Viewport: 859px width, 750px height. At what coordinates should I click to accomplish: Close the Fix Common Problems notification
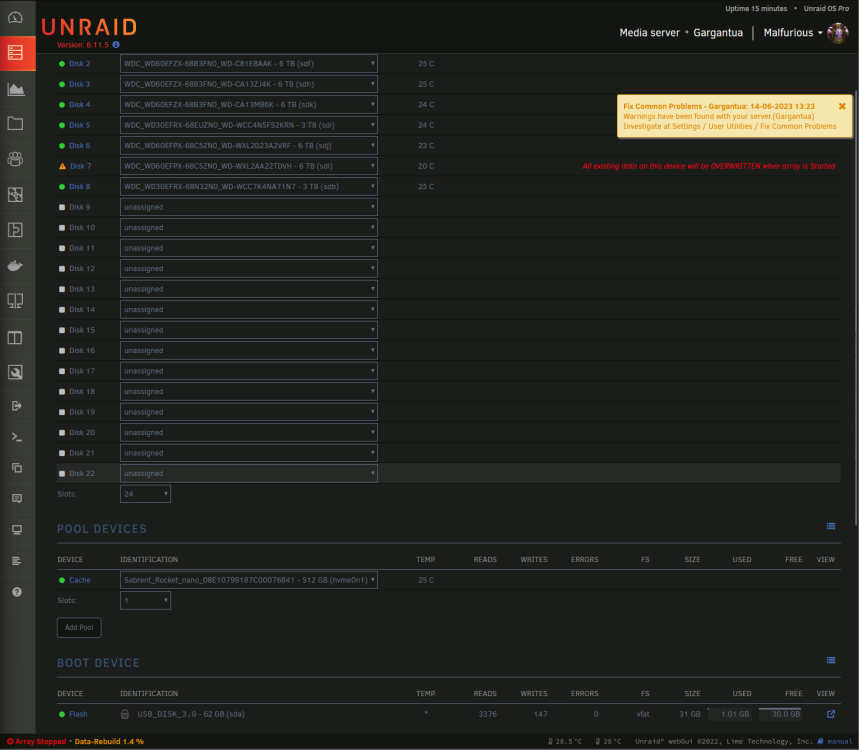(x=842, y=106)
